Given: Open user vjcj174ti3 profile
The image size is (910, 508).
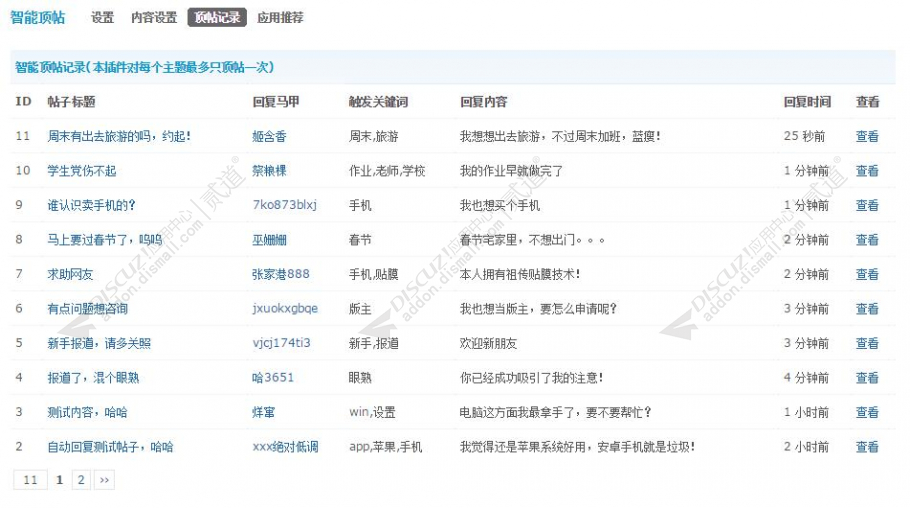Looking at the screenshot, I should [x=281, y=343].
